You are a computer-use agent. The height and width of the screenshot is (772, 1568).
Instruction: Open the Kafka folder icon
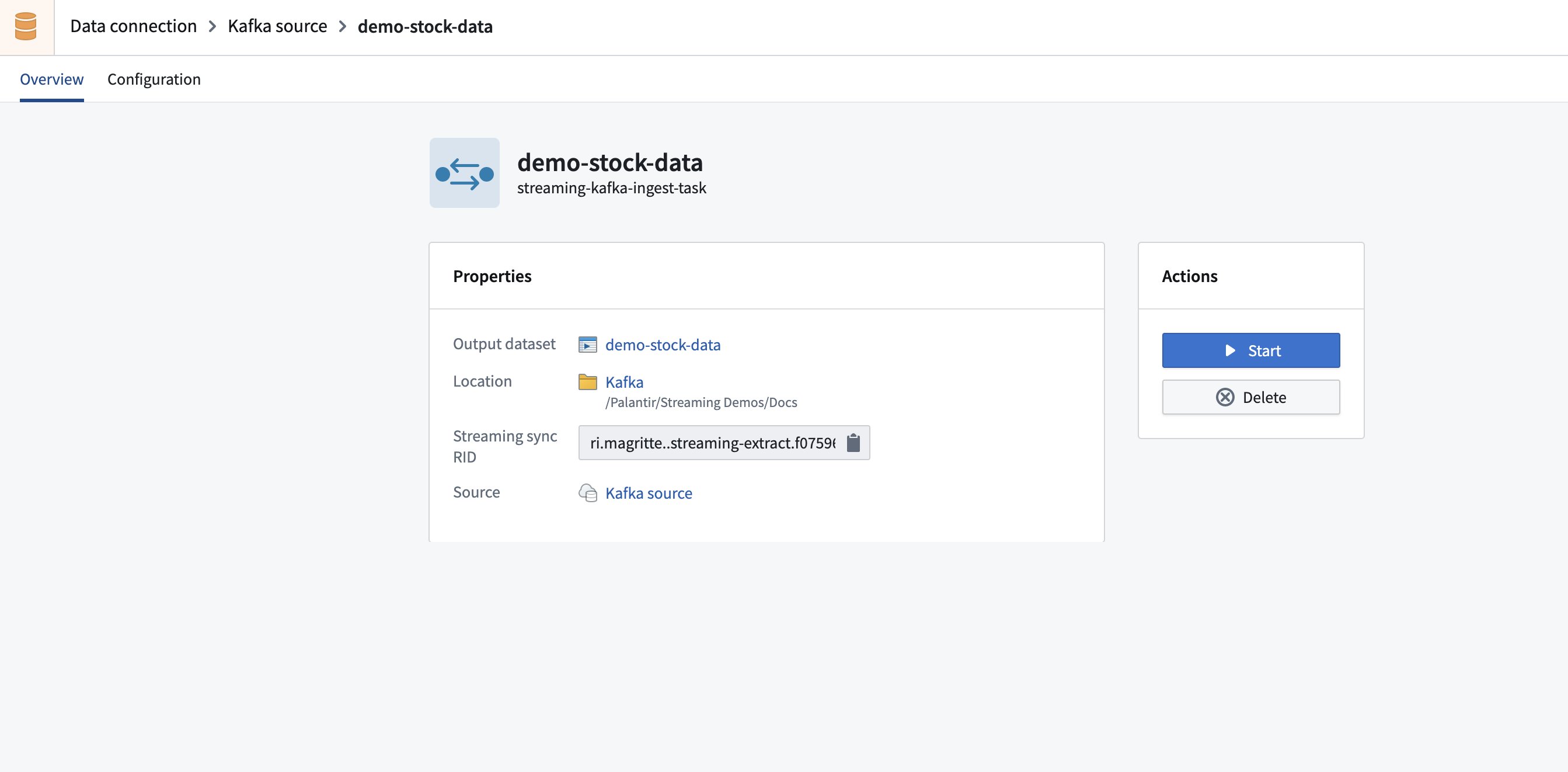587,382
